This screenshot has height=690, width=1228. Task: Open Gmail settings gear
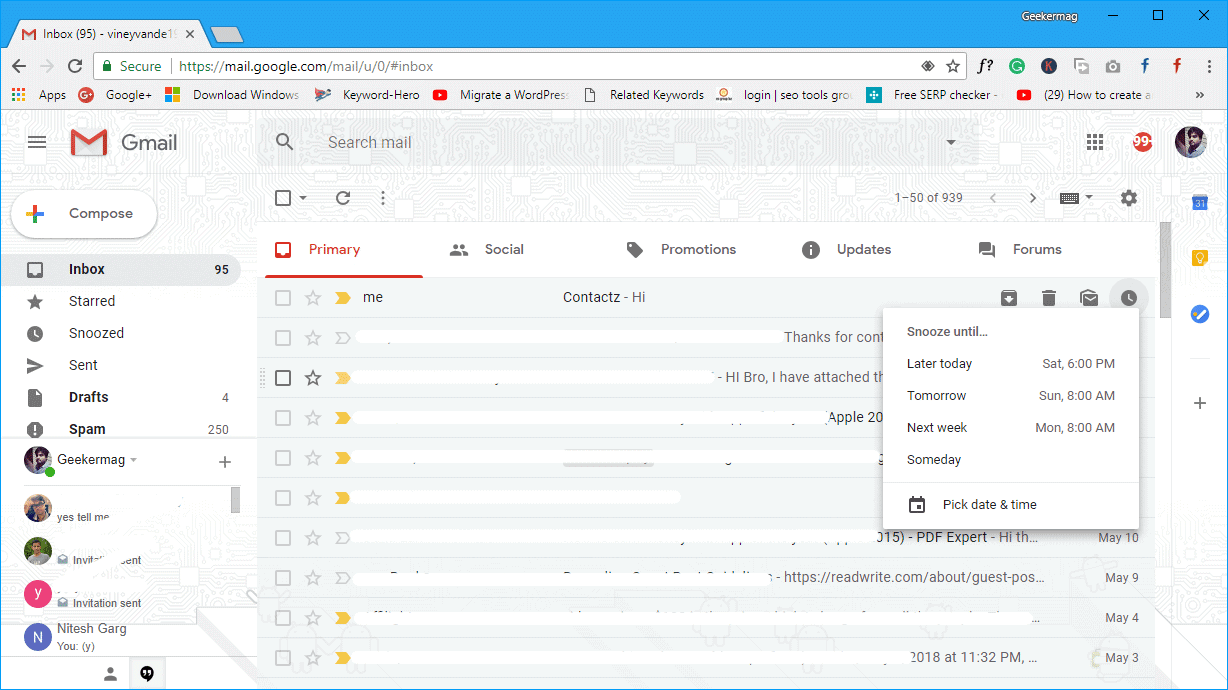tap(1128, 197)
